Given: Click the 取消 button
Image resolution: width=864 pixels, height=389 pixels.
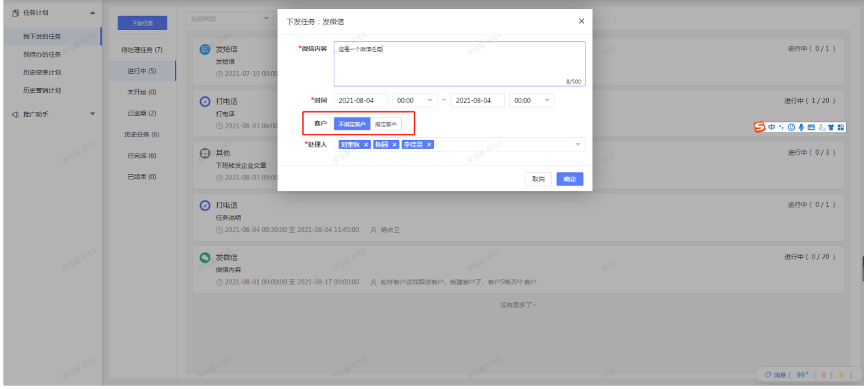Looking at the screenshot, I should pyautogui.click(x=538, y=179).
